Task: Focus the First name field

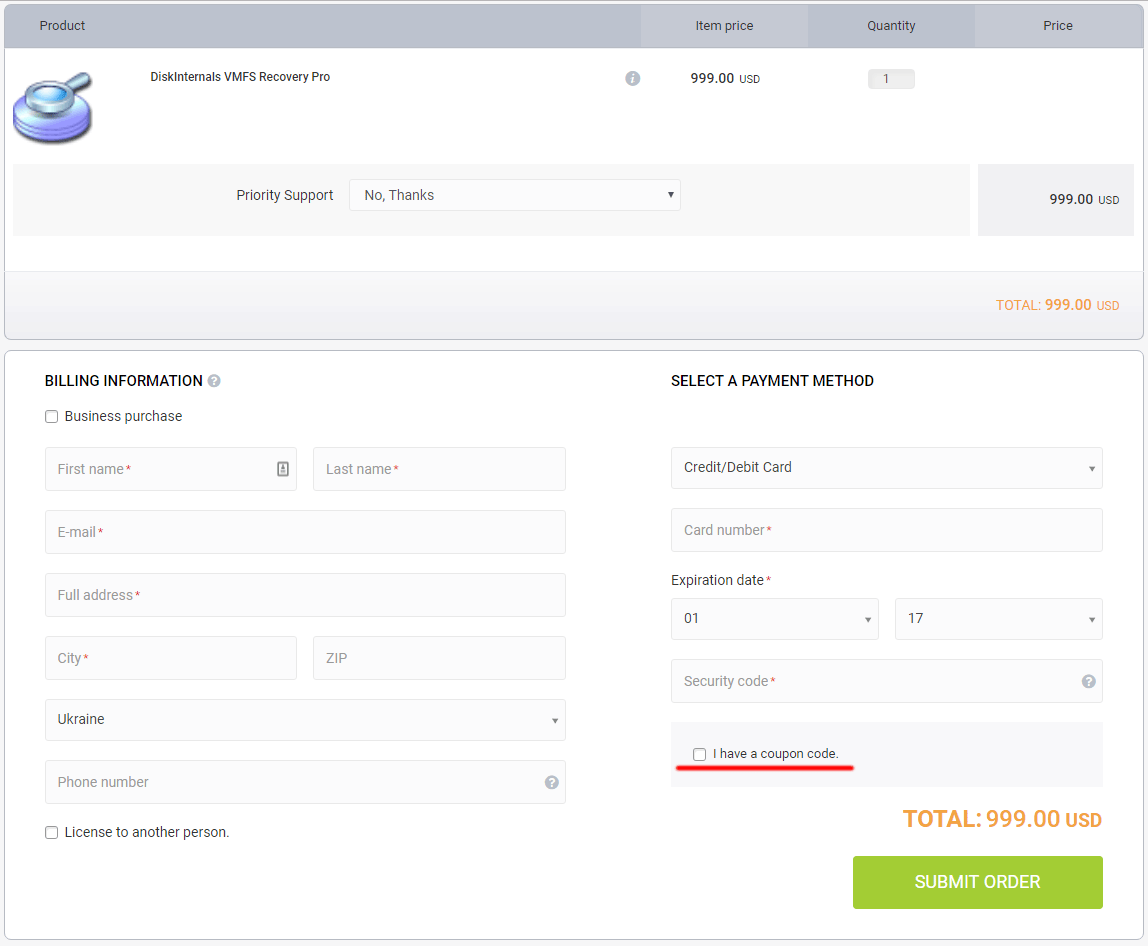Action: coord(171,469)
